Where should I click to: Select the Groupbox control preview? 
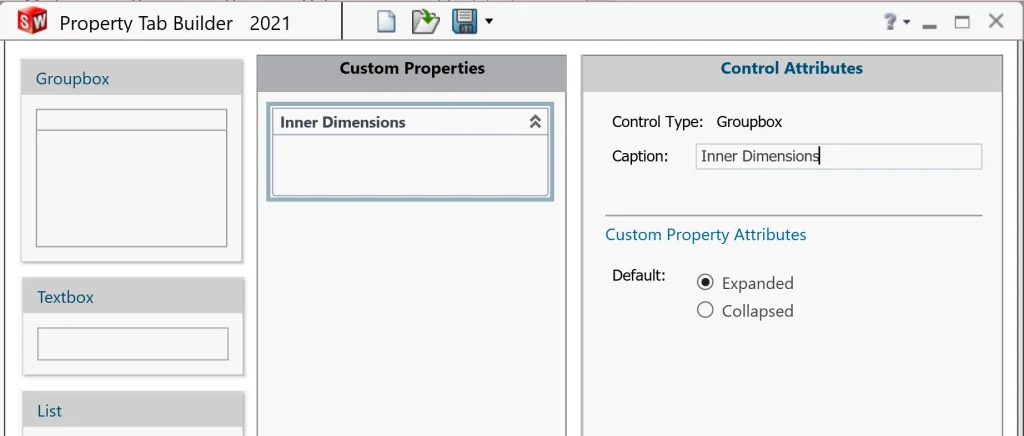131,177
